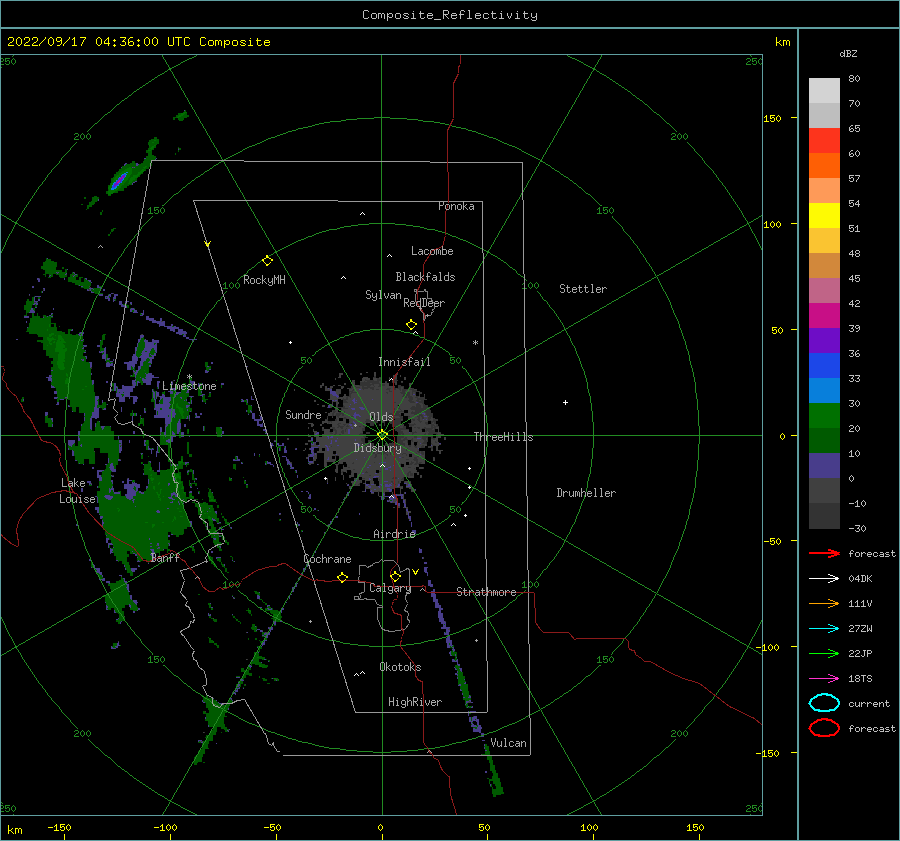The height and width of the screenshot is (841, 900).
Task: Click yellow diamond marker above Calgary label
Action: pos(395,576)
